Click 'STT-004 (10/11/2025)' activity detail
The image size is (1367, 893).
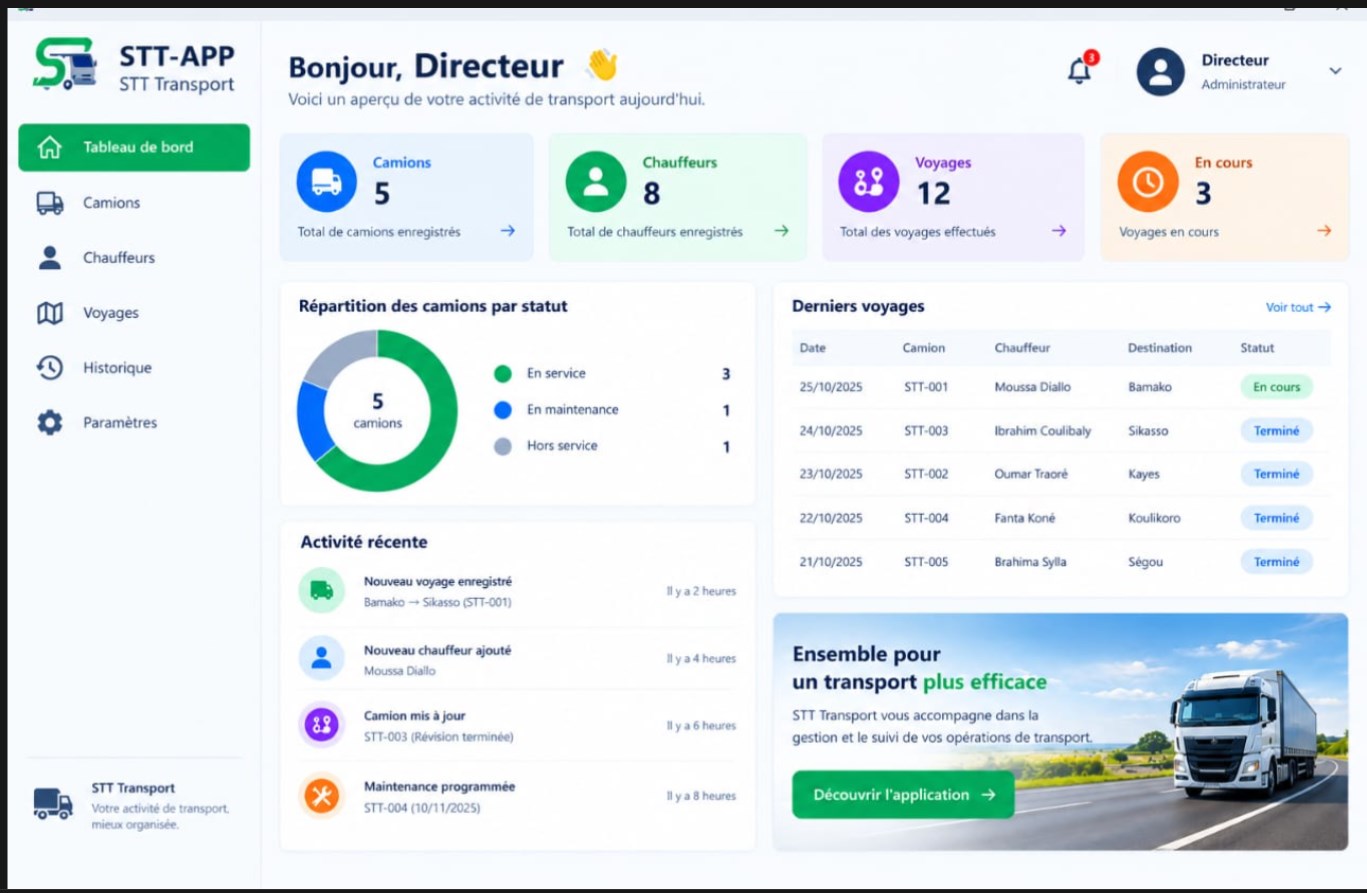[x=422, y=807]
